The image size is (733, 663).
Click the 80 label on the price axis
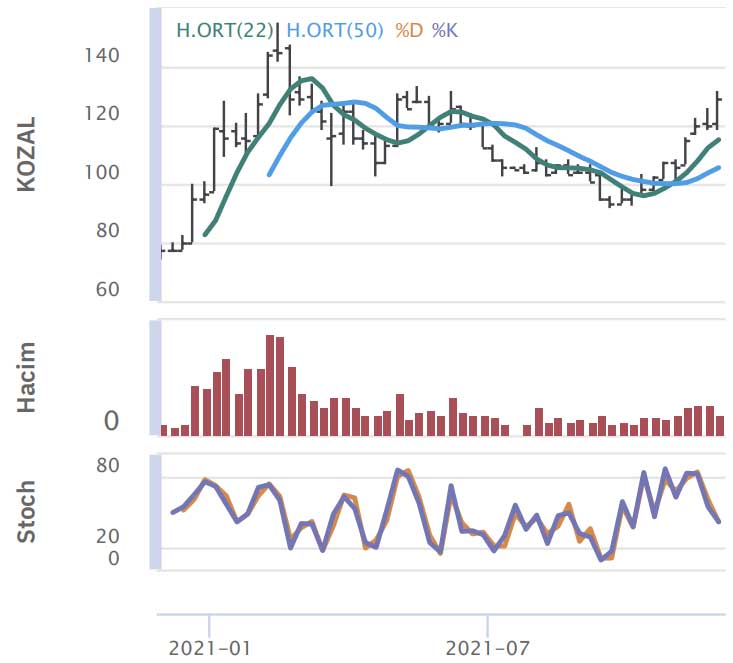point(108,231)
